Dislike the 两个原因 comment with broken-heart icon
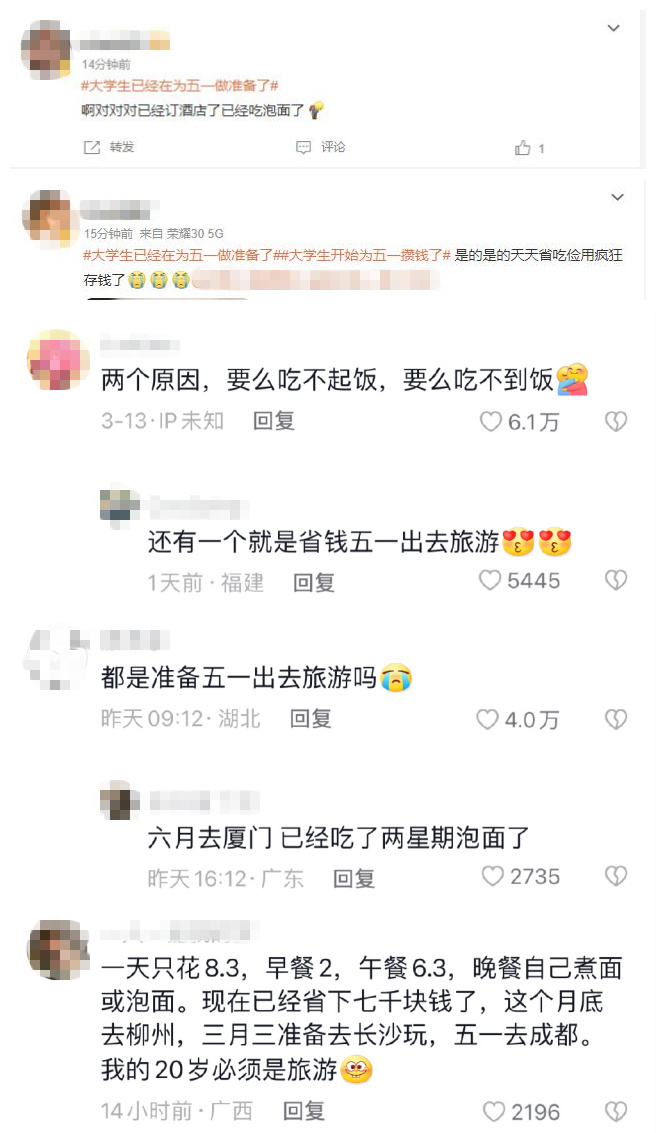This screenshot has width=656, height=1133. pyautogui.click(x=616, y=421)
